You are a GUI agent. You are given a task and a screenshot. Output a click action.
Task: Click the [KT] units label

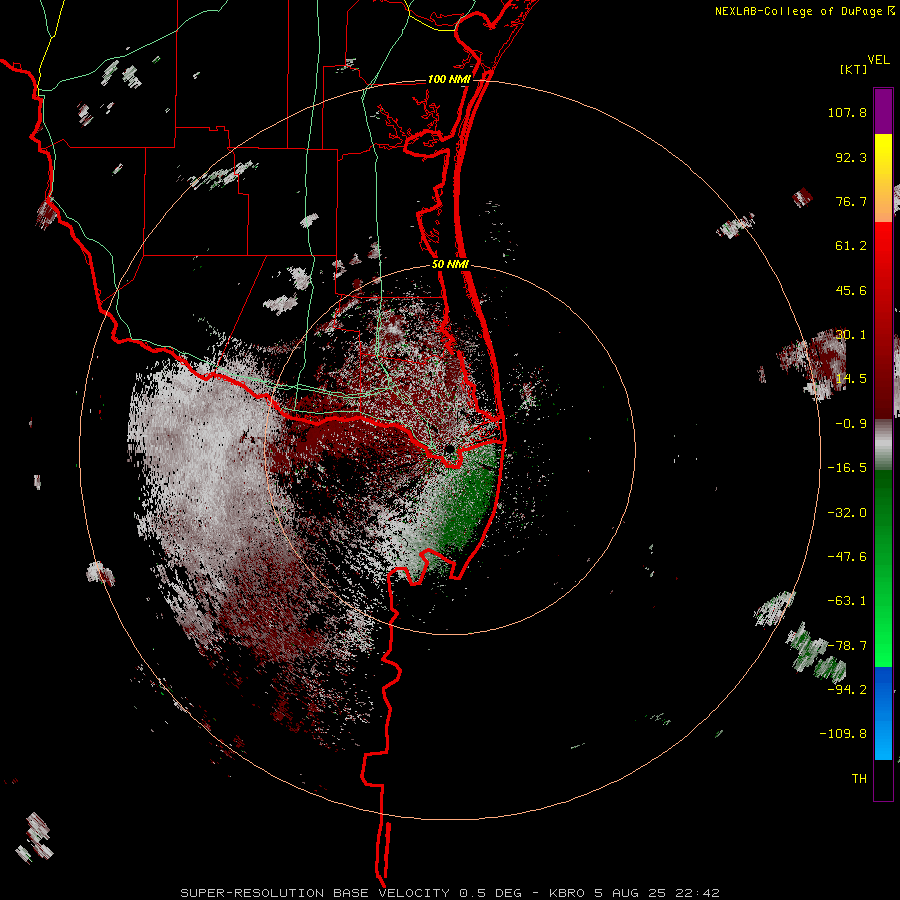pyautogui.click(x=853, y=69)
